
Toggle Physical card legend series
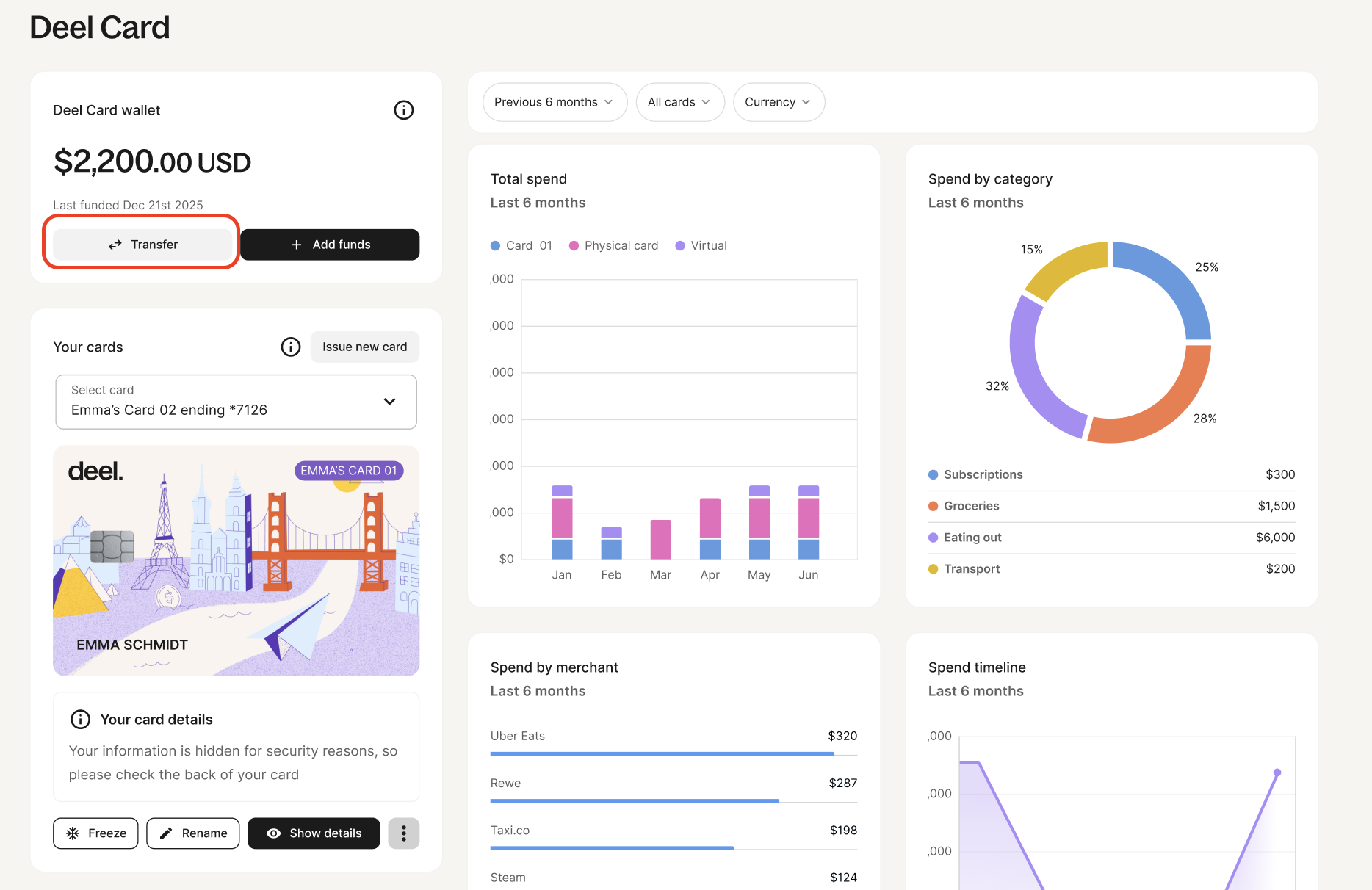[614, 246]
